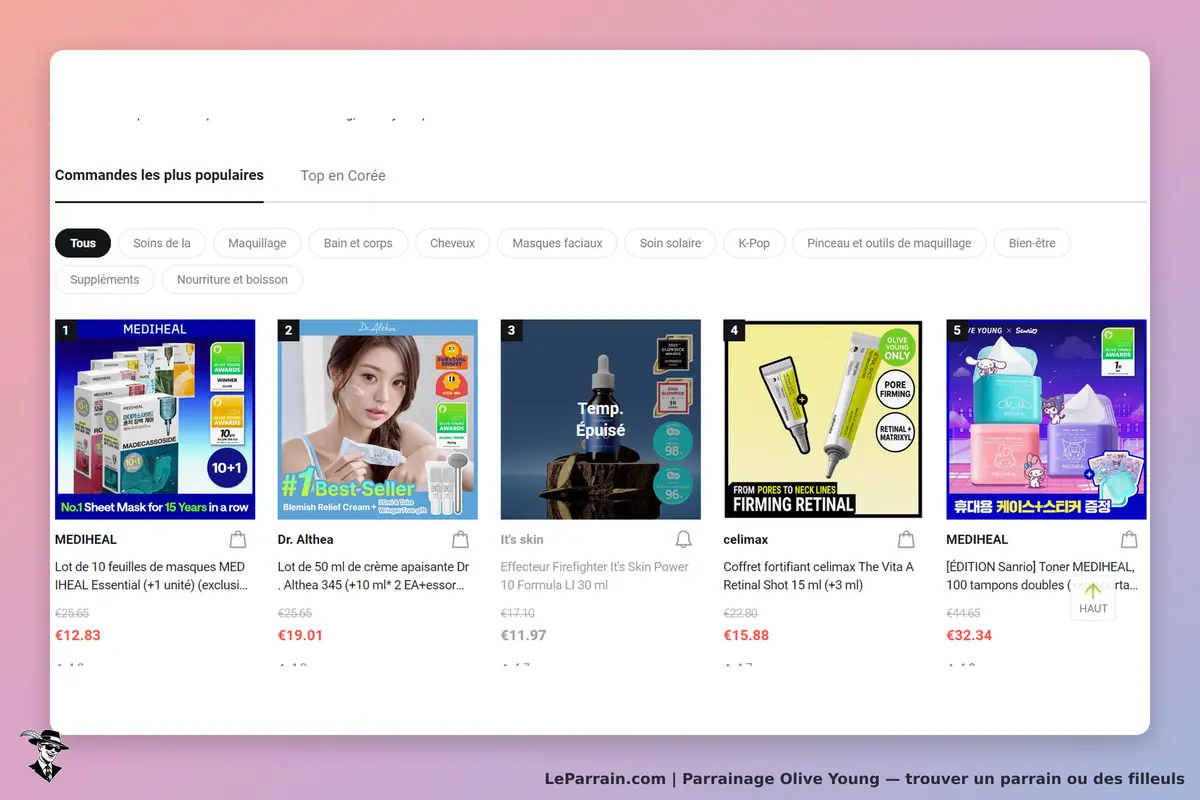Open the Temp. Épuisé serum image
The width and height of the screenshot is (1200, 800).
[x=601, y=420]
